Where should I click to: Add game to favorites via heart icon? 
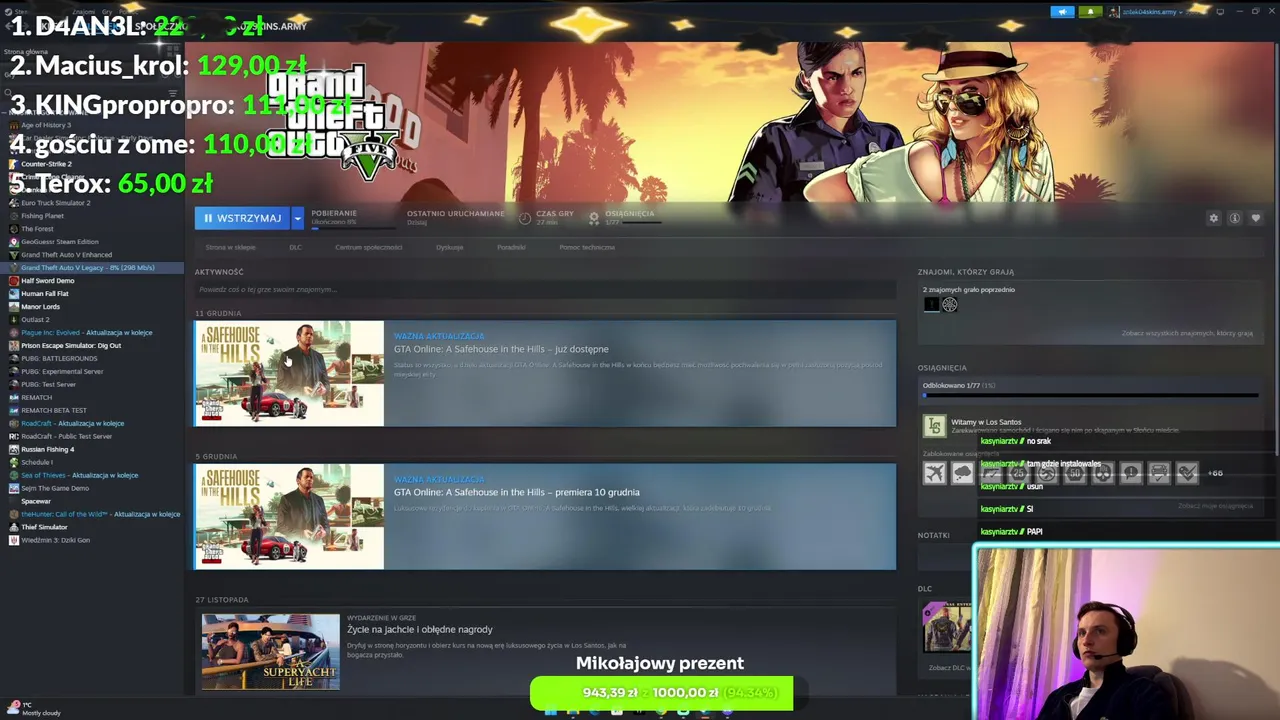[x=1256, y=218]
